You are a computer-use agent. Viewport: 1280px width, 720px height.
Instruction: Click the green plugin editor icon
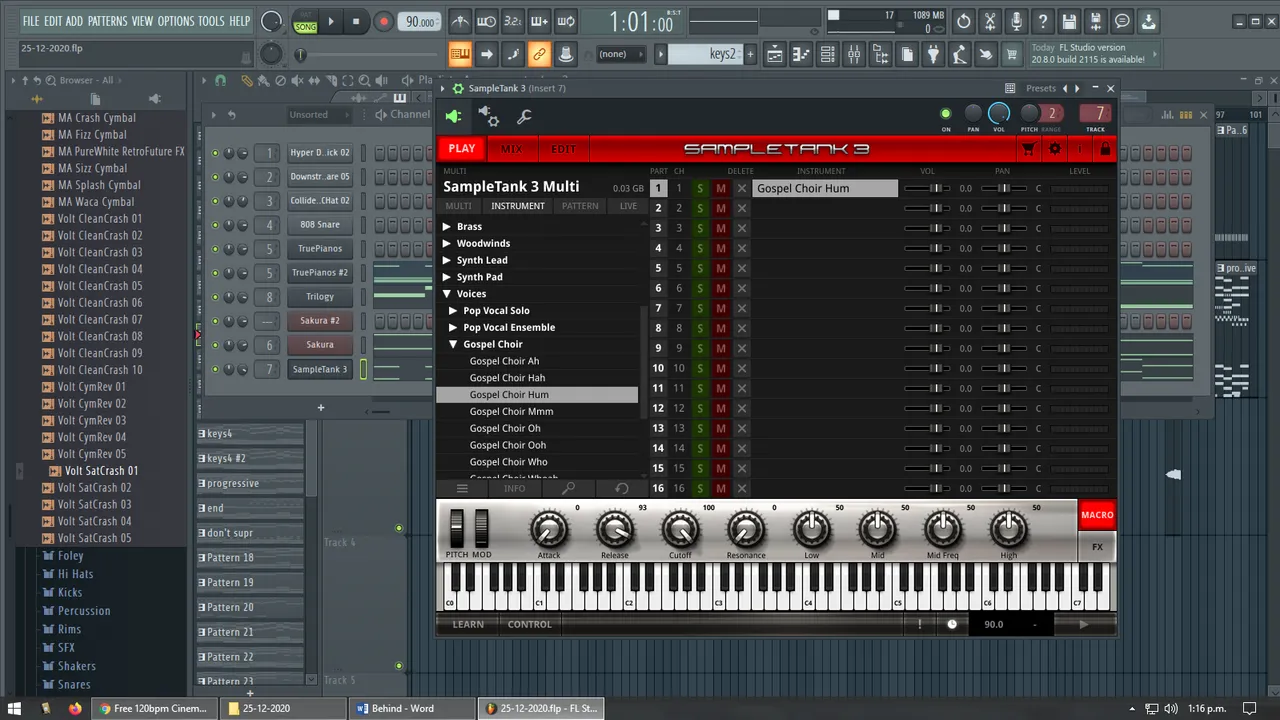pos(454,117)
